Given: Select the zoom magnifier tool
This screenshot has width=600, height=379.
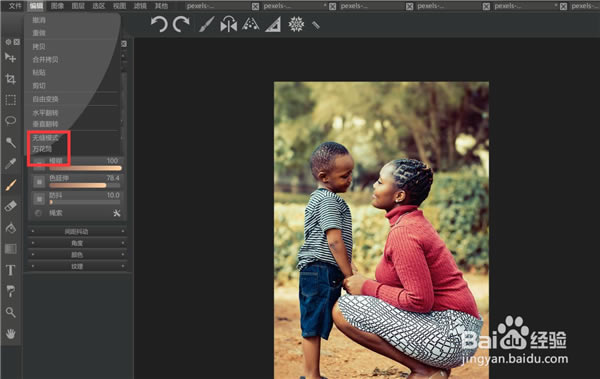Looking at the screenshot, I should coord(10,312).
